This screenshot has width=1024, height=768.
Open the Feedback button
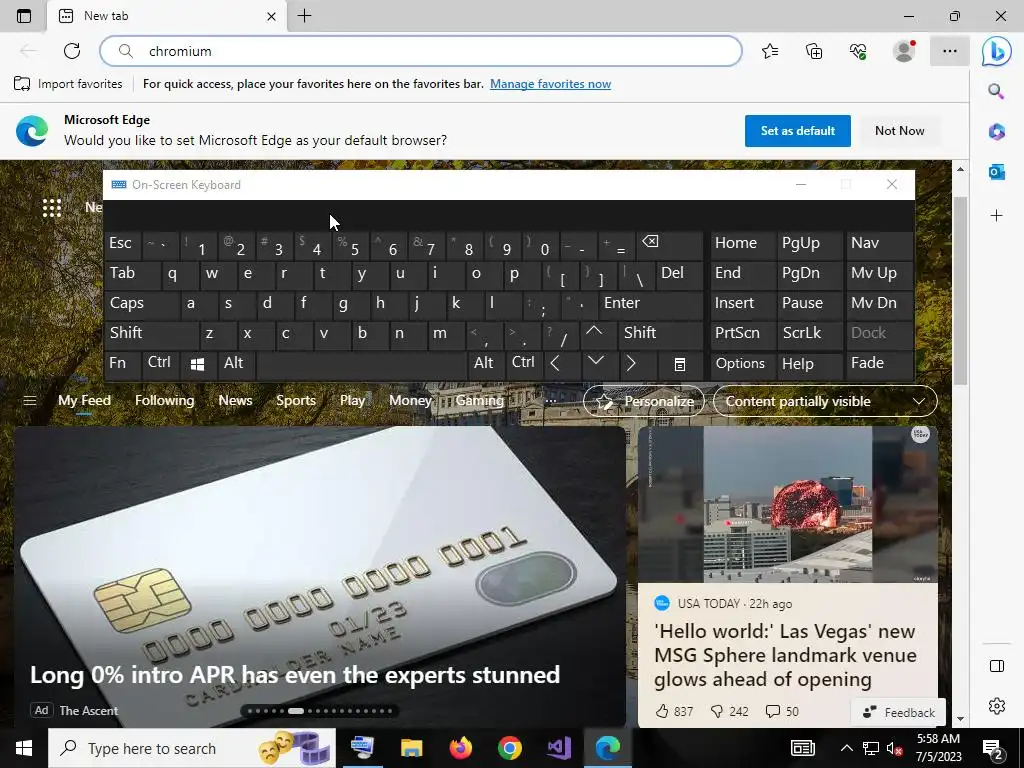click(x=899, y=712)
